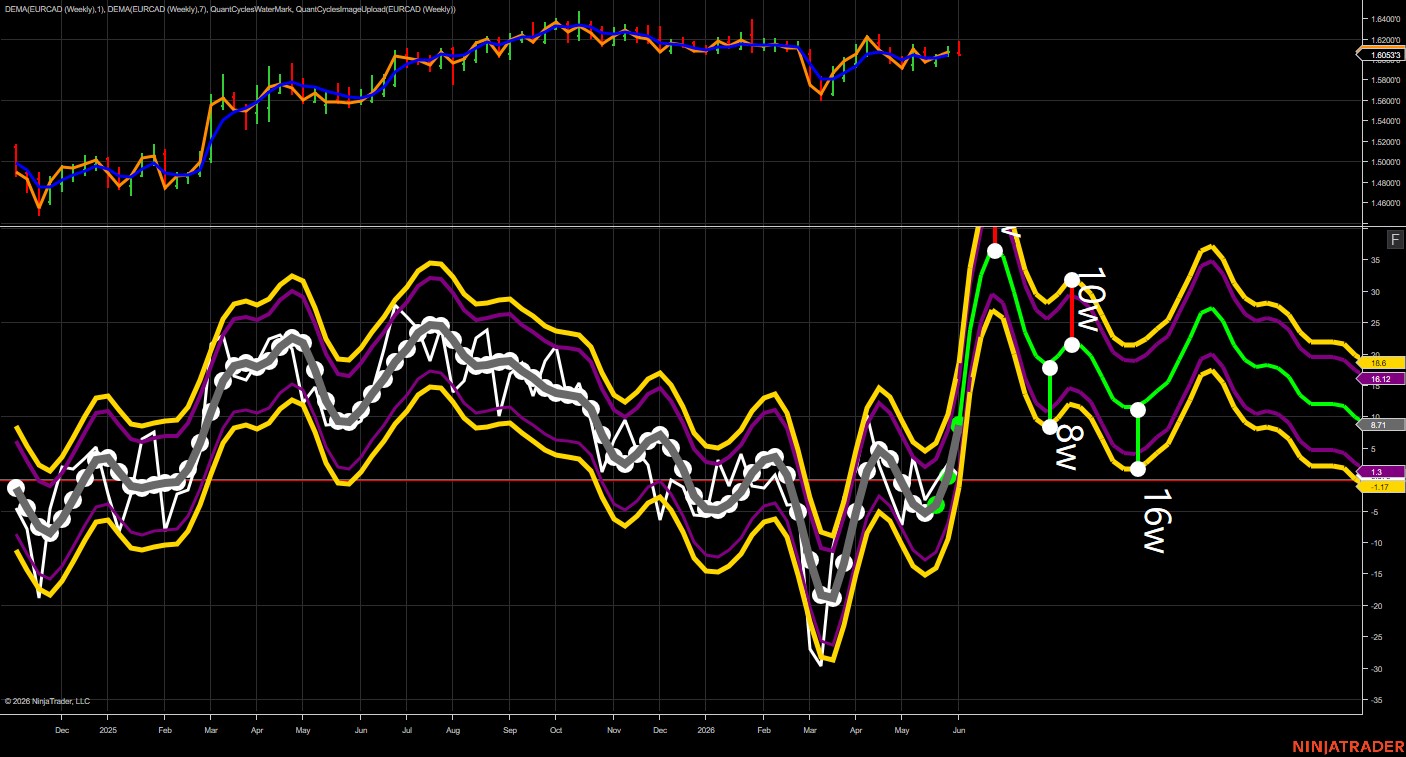Image resolution: width=1406 pixels, height=757 pixels.
Task: Click the 2025 label on the time axis
Action: click(109, 731)
